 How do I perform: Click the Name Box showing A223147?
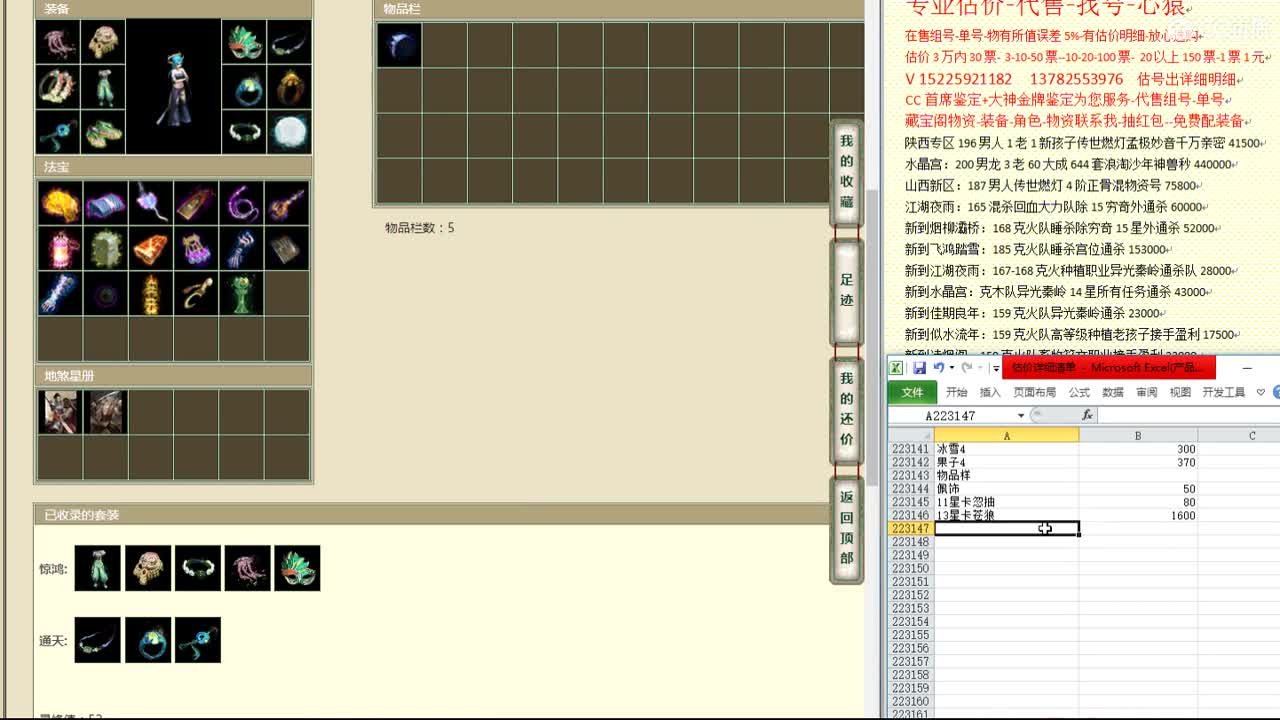click(951, 415)
